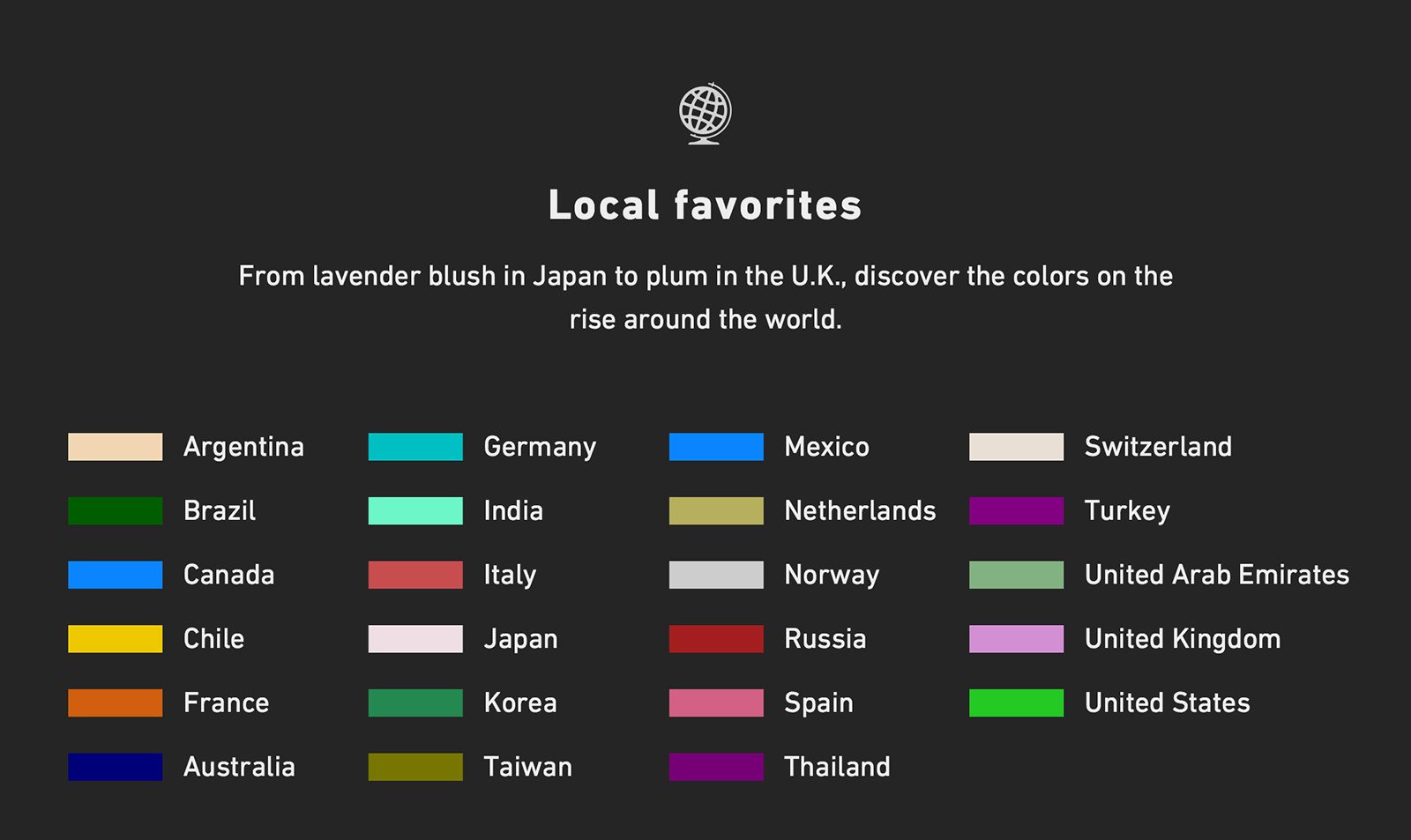Choose the Spain pink swatch
This screenshot has width=1411, height=840.
click(716, 703)
